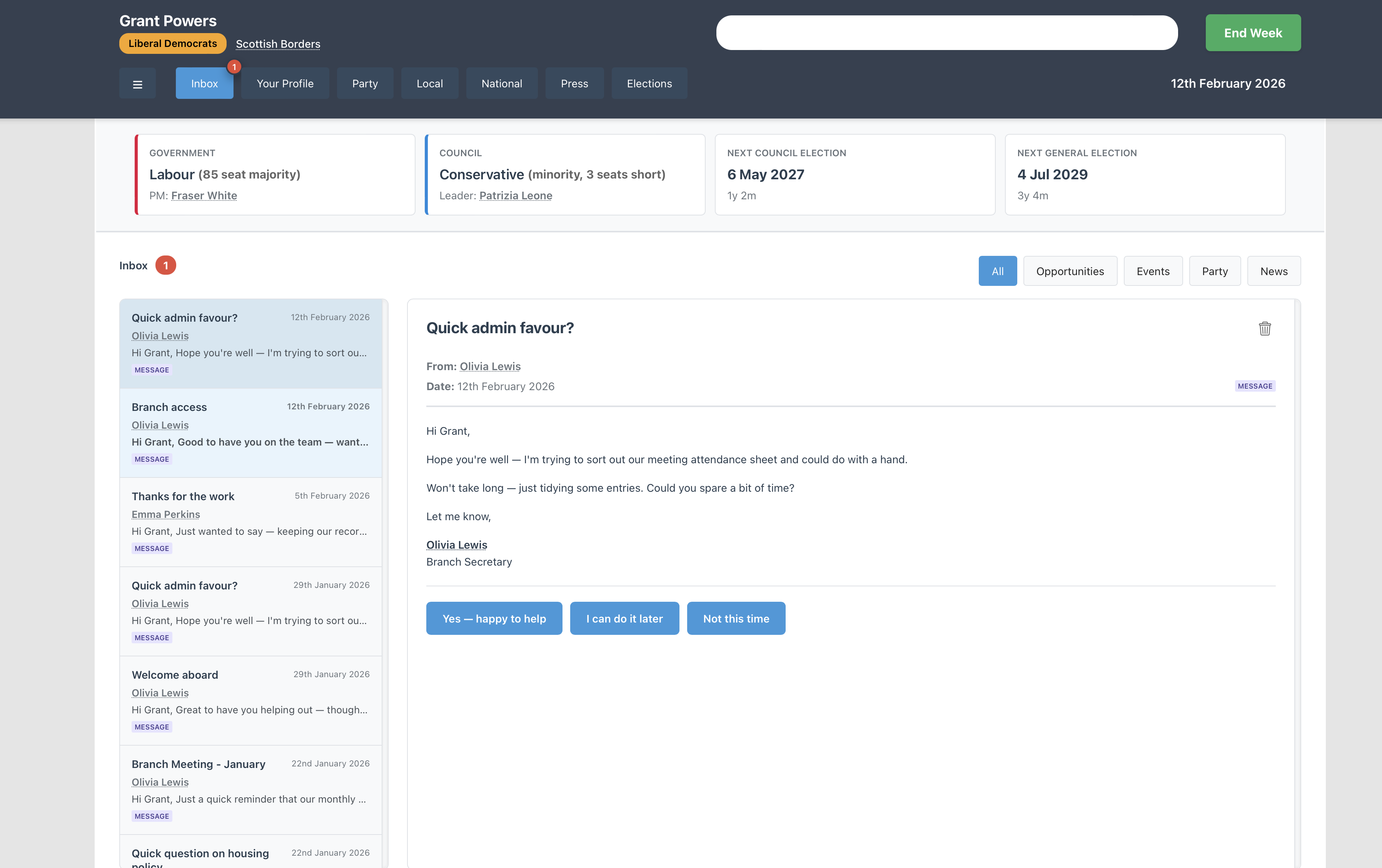Click the search input field
The width and height of the screenshot is (1382, 868).
point(946,33)
